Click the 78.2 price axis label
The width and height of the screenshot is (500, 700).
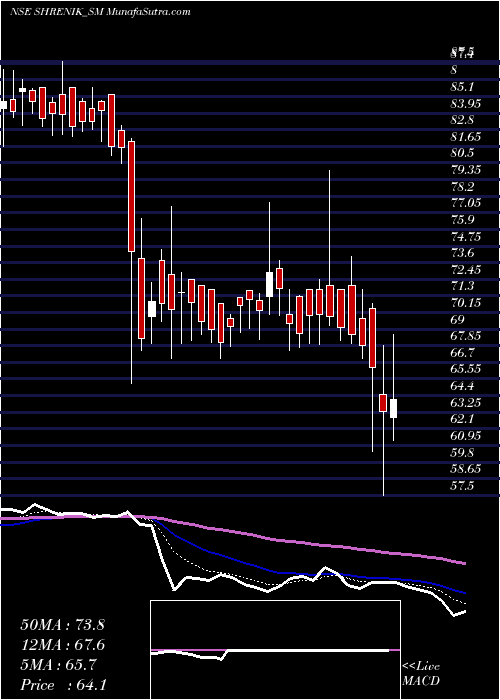pos(462,187)
